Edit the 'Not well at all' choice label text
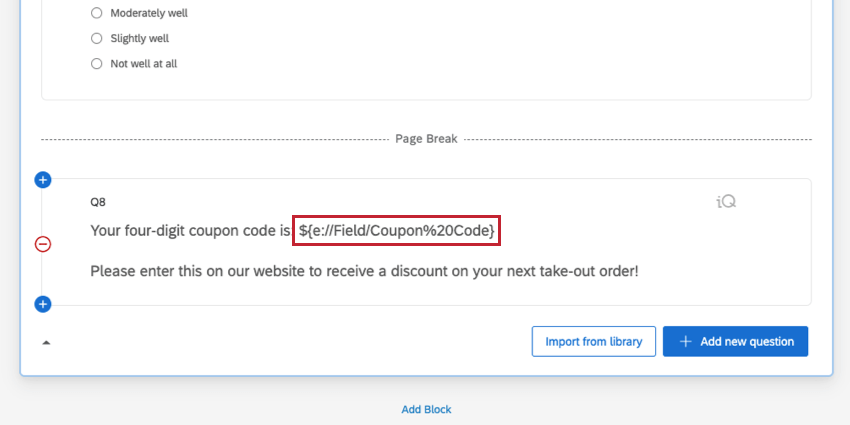Viewport: 850px width, 425px height. 144,63
